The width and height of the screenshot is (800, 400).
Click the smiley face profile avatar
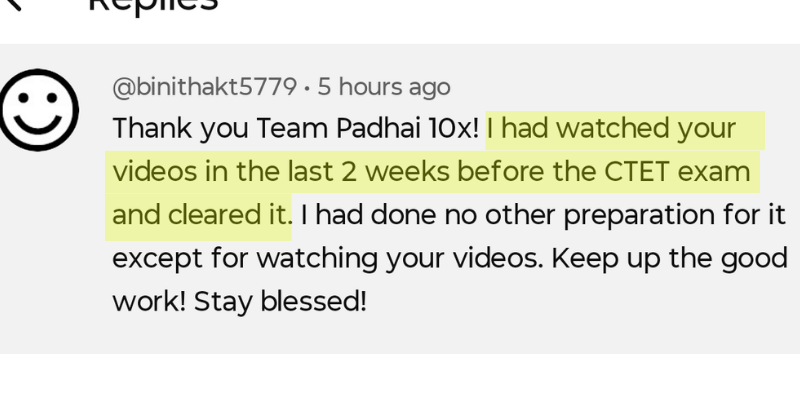(x=38, y=111)
